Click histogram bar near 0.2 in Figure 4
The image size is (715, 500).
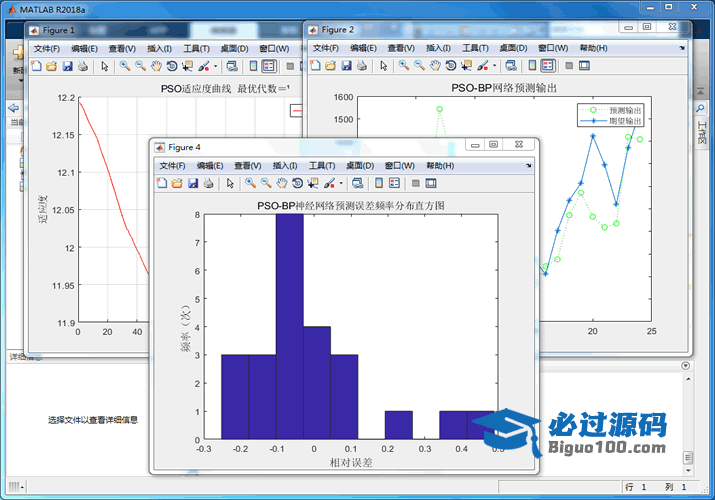(399, 425)
